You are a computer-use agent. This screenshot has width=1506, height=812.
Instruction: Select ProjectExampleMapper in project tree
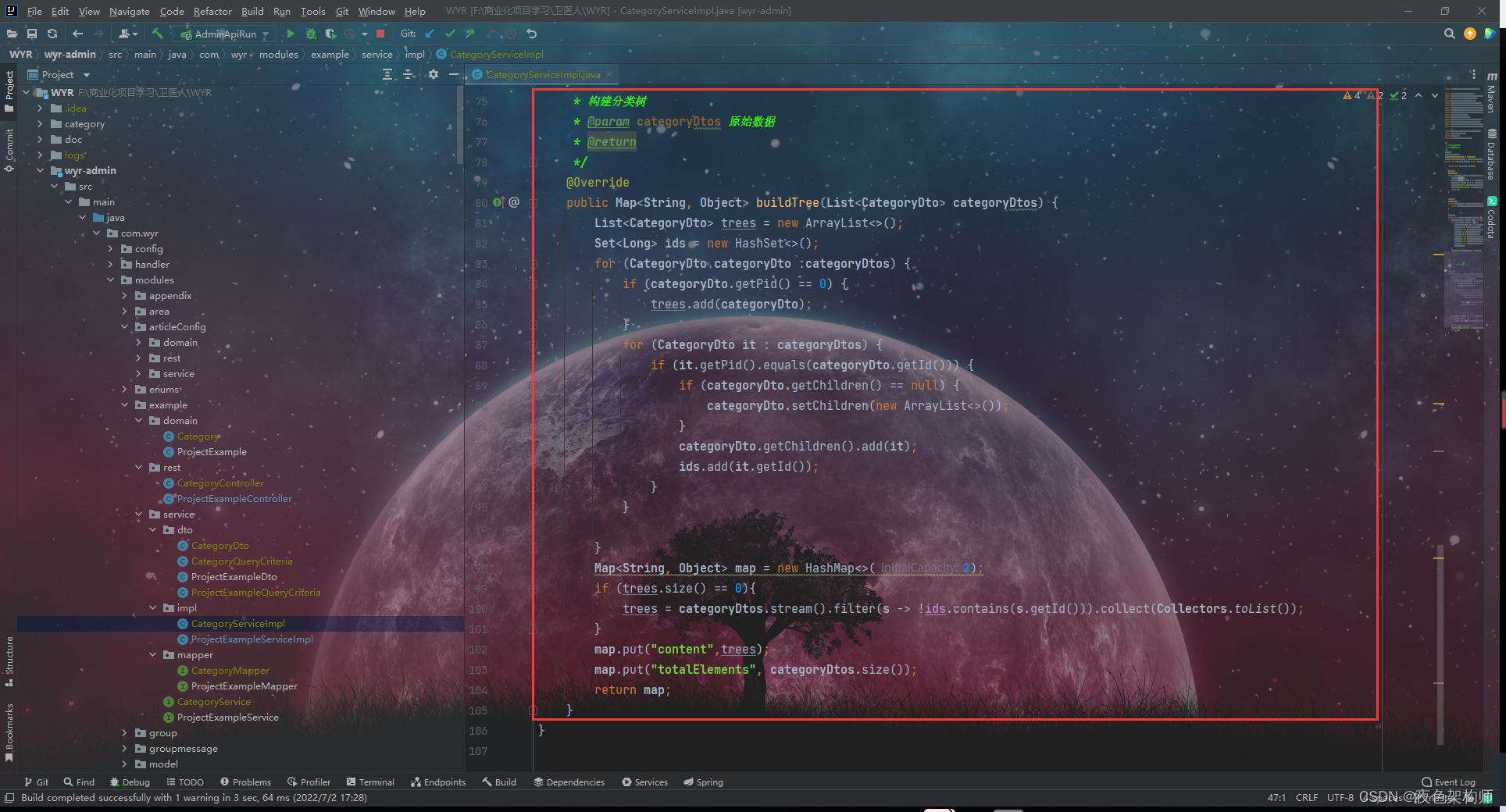click(x=244, y=686)
